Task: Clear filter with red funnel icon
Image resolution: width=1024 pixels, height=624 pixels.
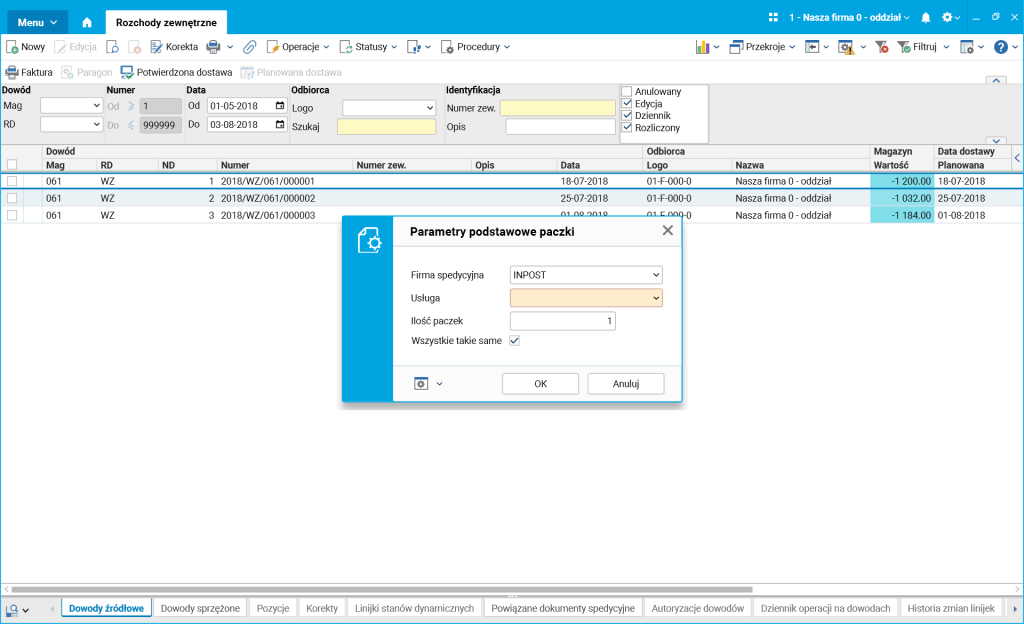Action: (882, 47)
